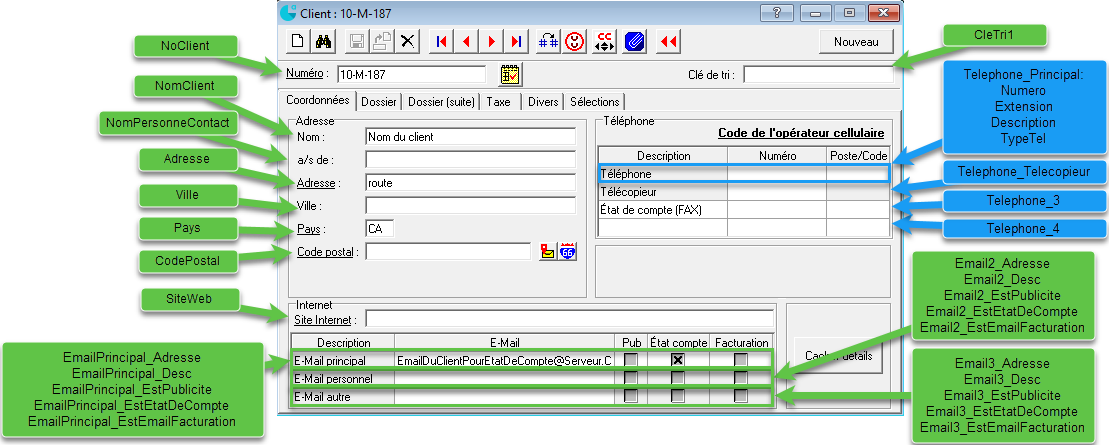1109x445 pixels.
Task: Click the blue paperclip attachment icon
Action: (x=633, y=41)
